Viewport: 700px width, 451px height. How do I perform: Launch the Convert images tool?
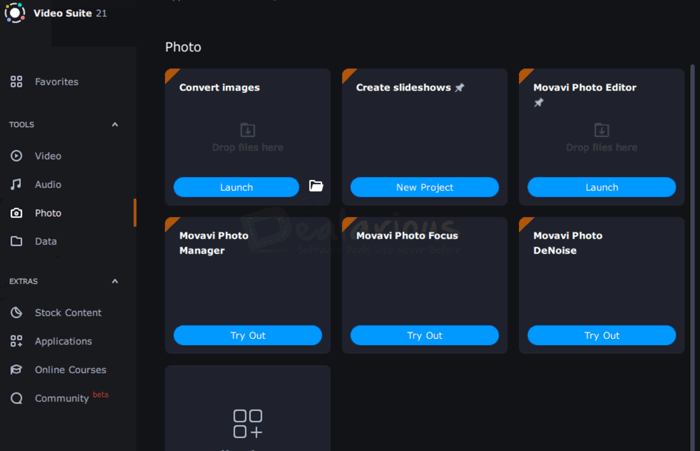click(236, 187)
